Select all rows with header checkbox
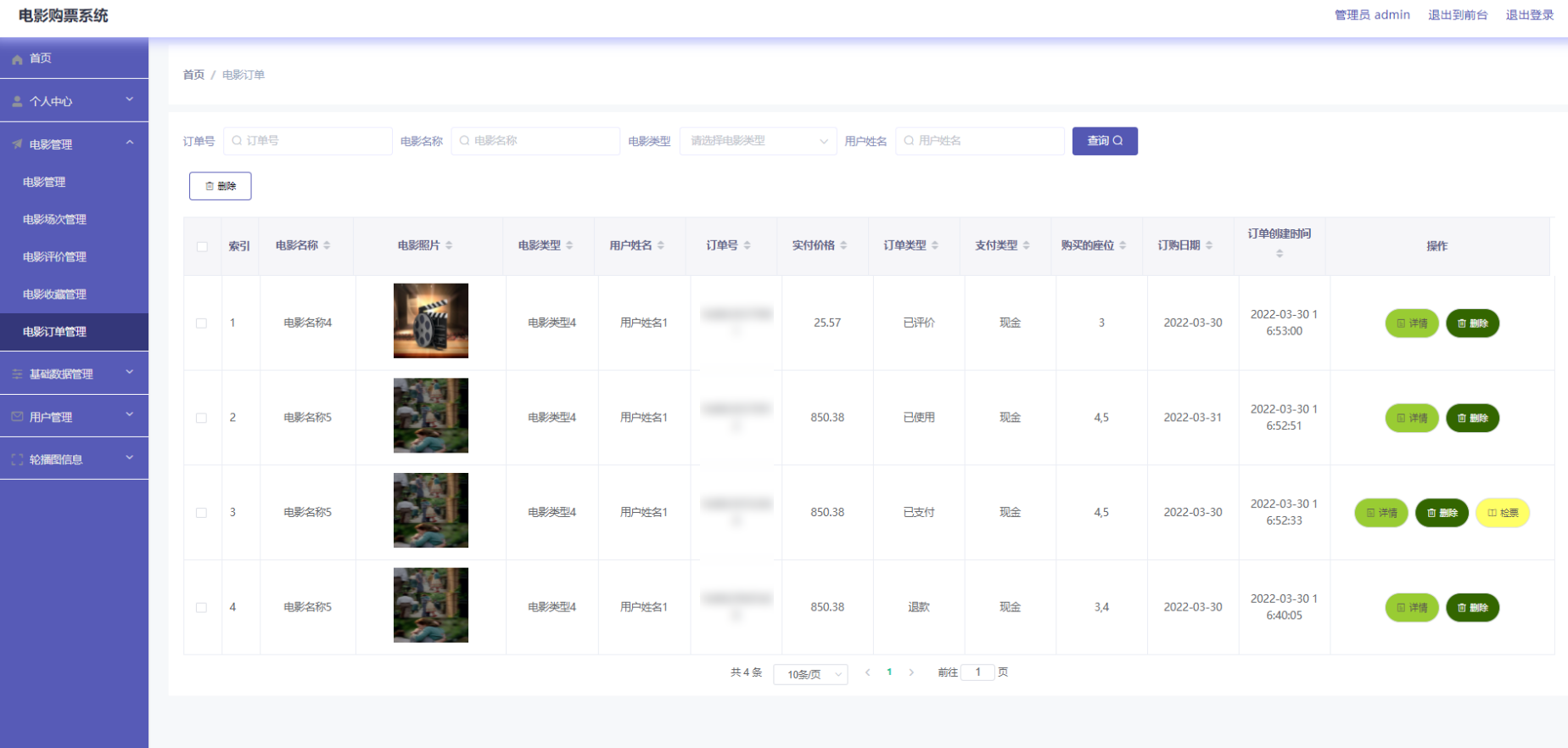The width and height of the screenshot is (1568, 748). tap(202, 247)
